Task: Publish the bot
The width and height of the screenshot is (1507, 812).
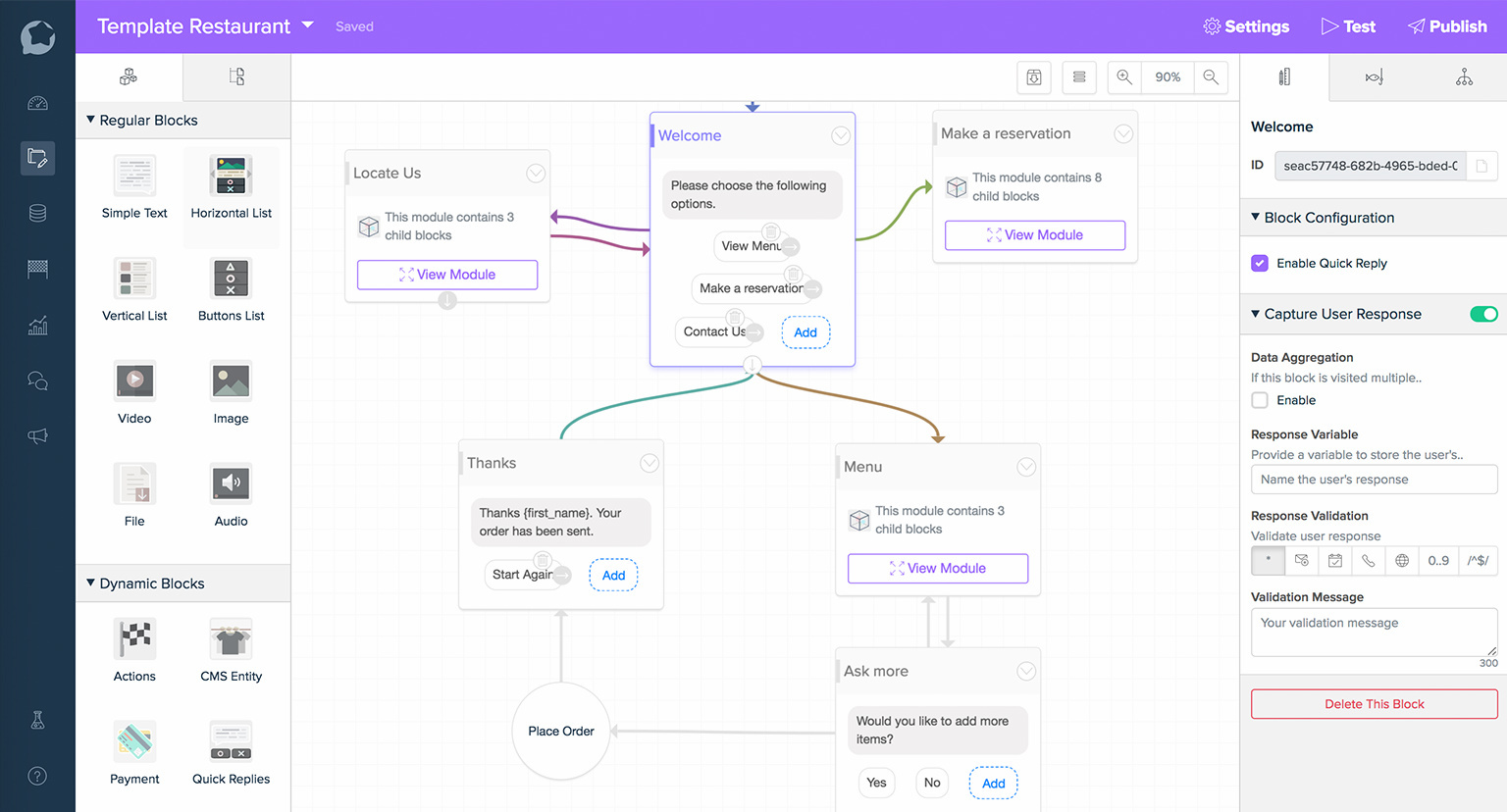Action: click(1448, 26)
